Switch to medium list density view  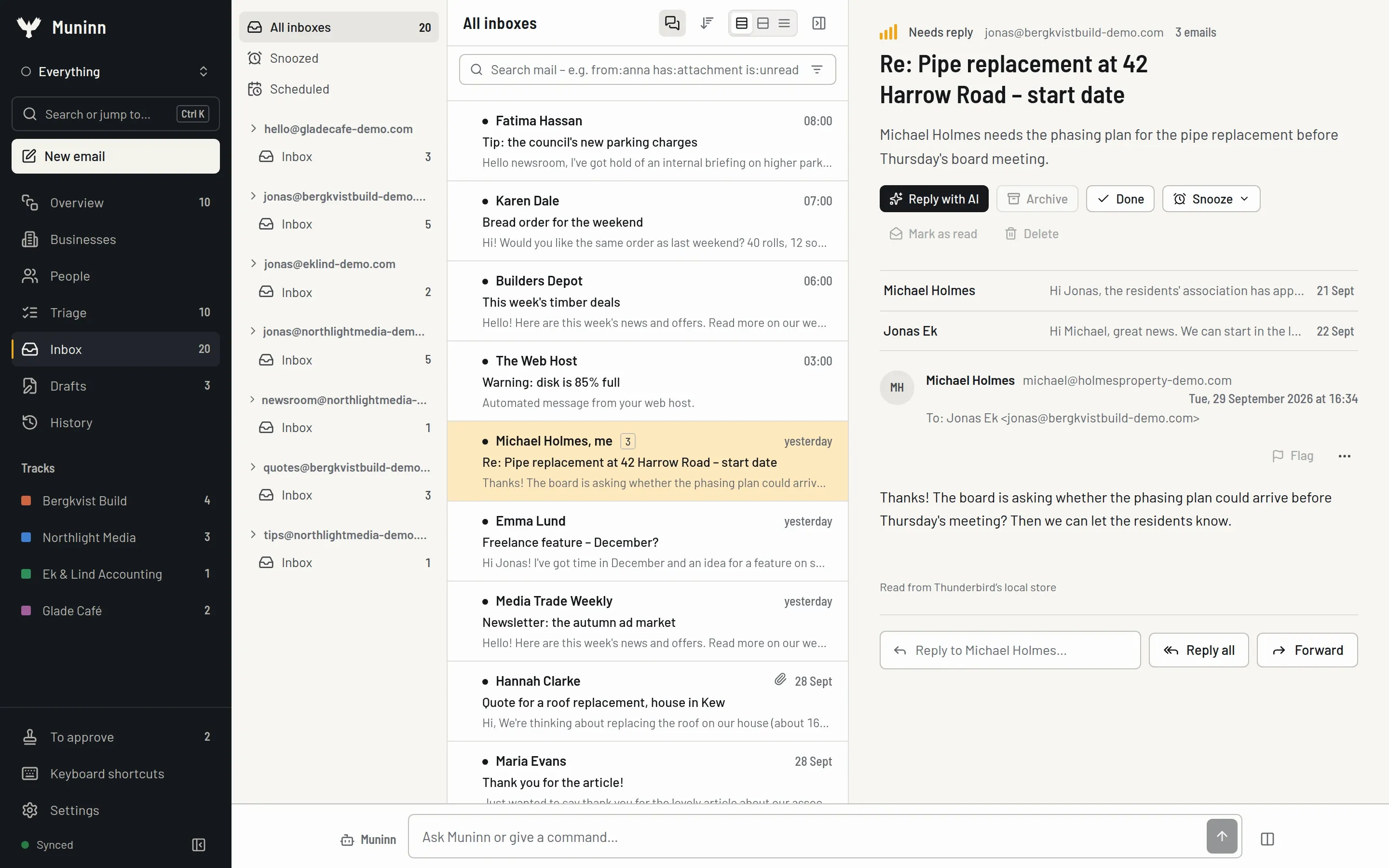(x=763, y=24)
